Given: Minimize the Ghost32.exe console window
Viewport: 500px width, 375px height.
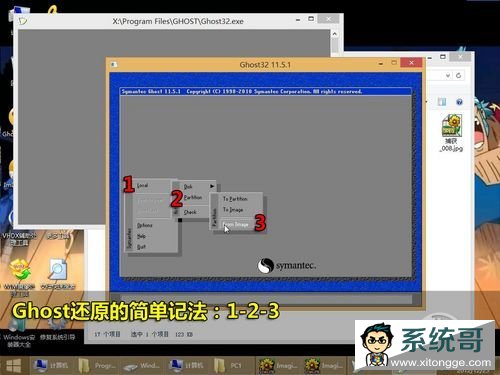Looking at the screenshot, I should pos(298,20).
